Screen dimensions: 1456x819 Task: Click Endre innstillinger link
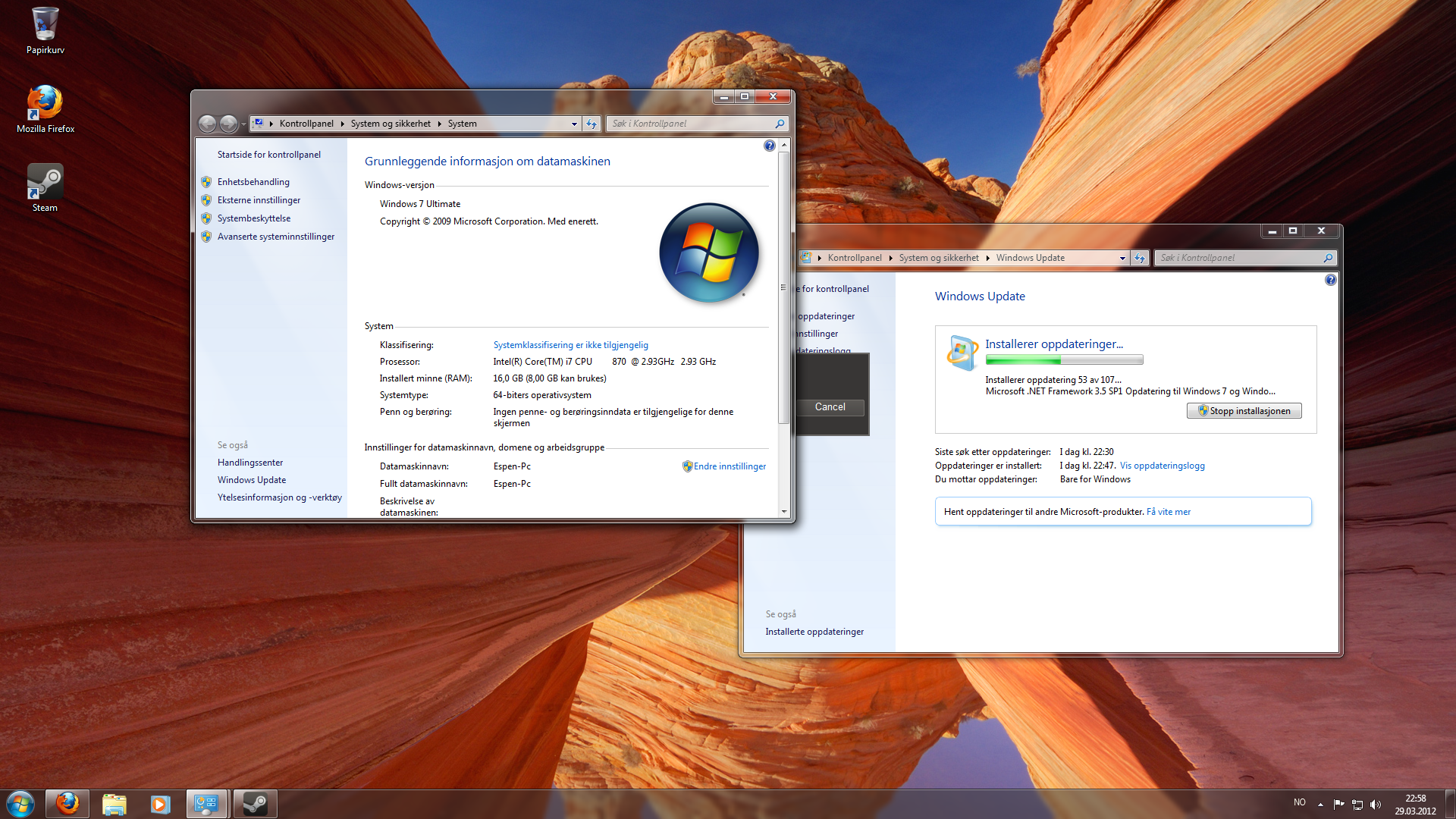click(730, 466)
